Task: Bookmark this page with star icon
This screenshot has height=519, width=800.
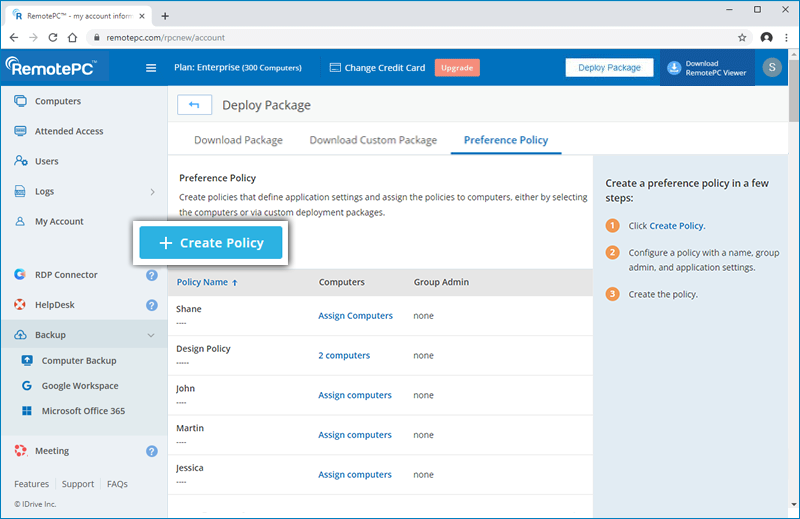Action: tap(742, 38)
